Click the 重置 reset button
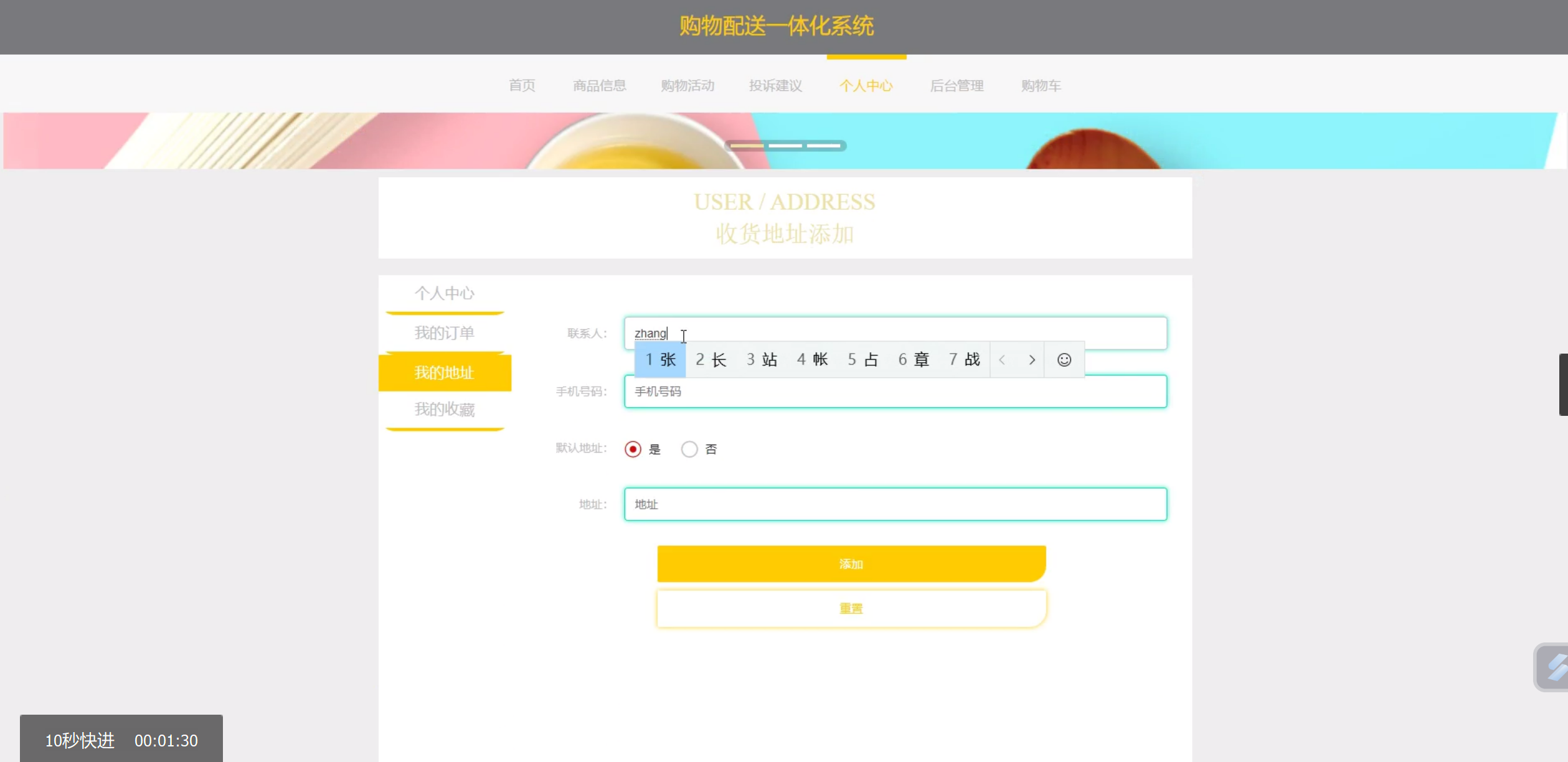1568x762 pixels. coord(851,608)
